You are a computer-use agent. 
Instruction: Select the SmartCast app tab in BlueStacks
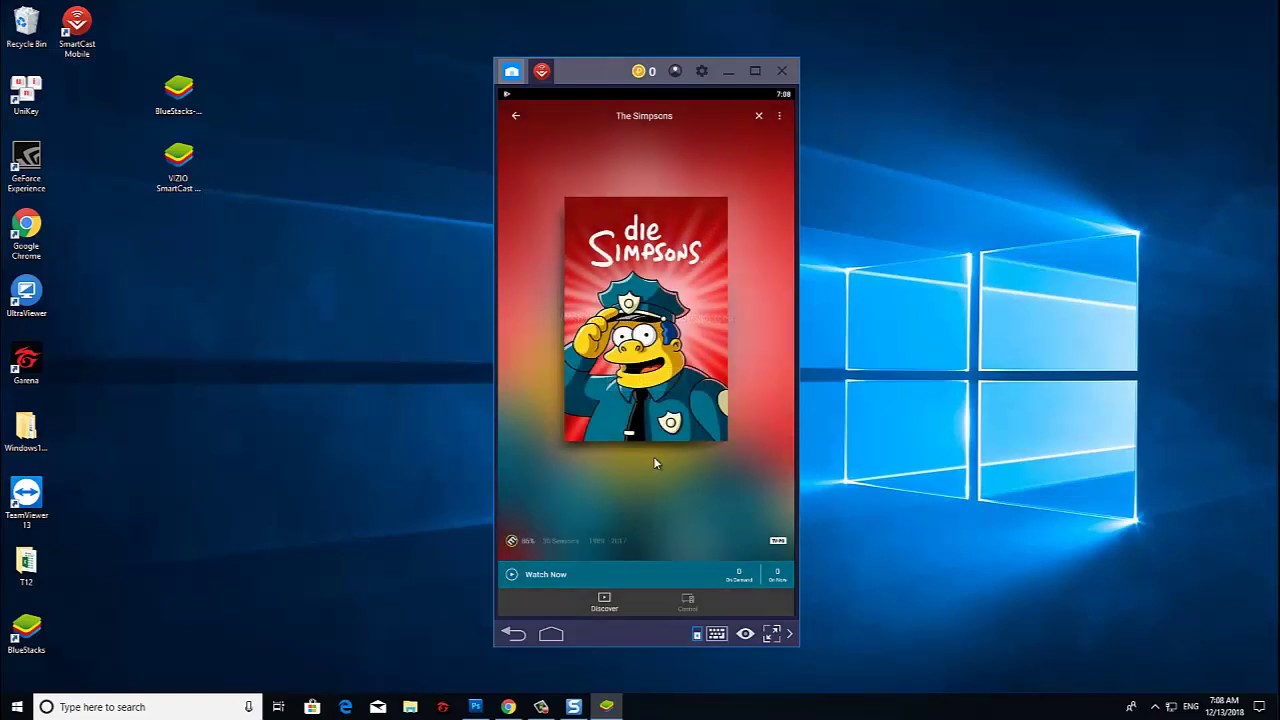tap(542, 71)
